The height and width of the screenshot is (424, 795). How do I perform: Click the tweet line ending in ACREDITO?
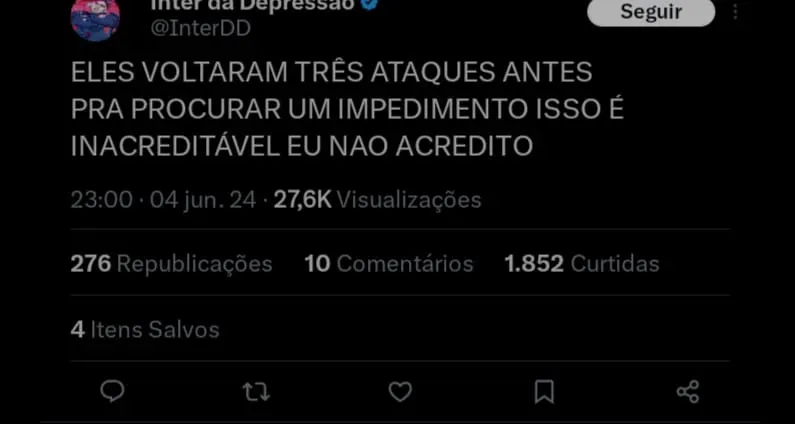(302, 146)
